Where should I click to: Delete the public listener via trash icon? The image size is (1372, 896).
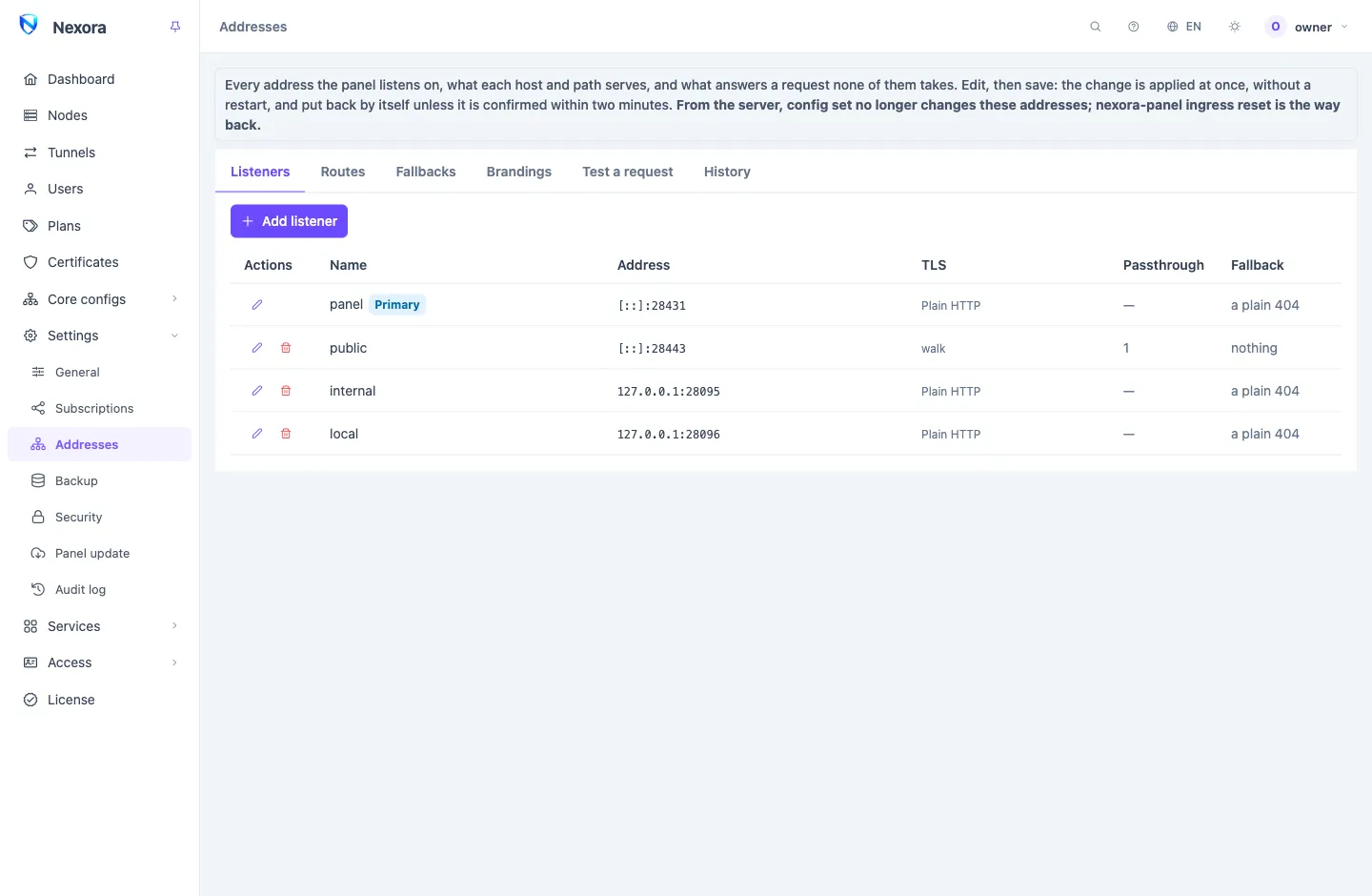coord(286,348)
